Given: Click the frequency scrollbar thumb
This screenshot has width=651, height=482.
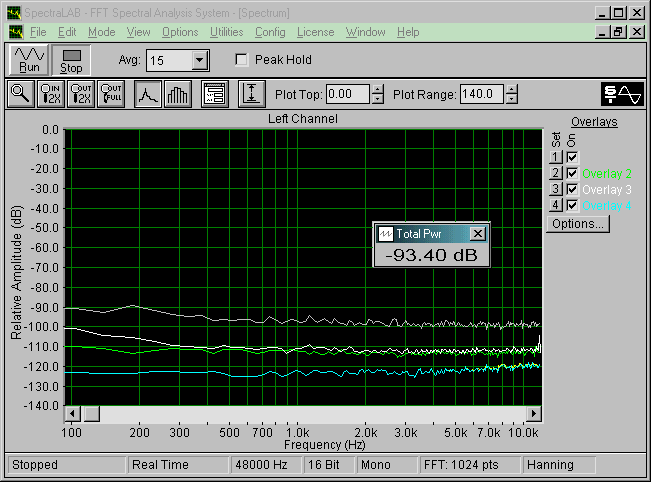Looking at the screenshot, I should (x=92, y=413).
